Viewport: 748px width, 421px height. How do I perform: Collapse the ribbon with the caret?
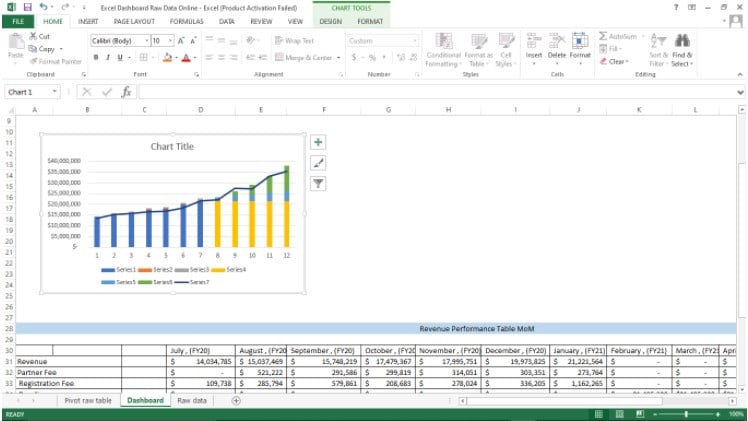pyautogui.click(x=740, y=74)
